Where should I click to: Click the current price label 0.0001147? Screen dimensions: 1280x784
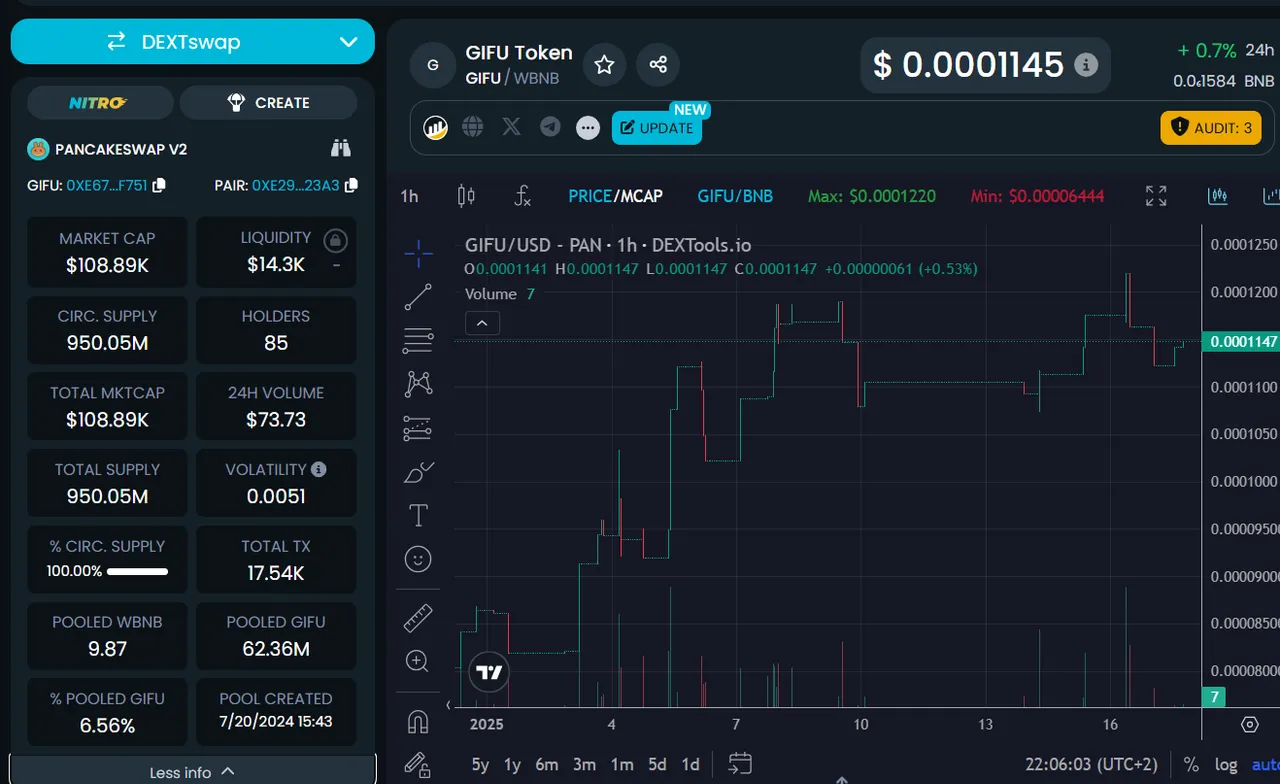click(1243, 342)
